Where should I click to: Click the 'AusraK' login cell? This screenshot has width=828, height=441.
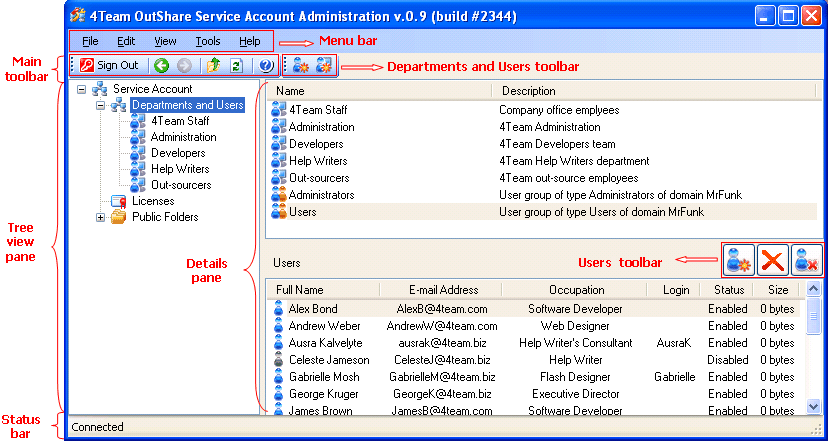[x=674, y=343]
